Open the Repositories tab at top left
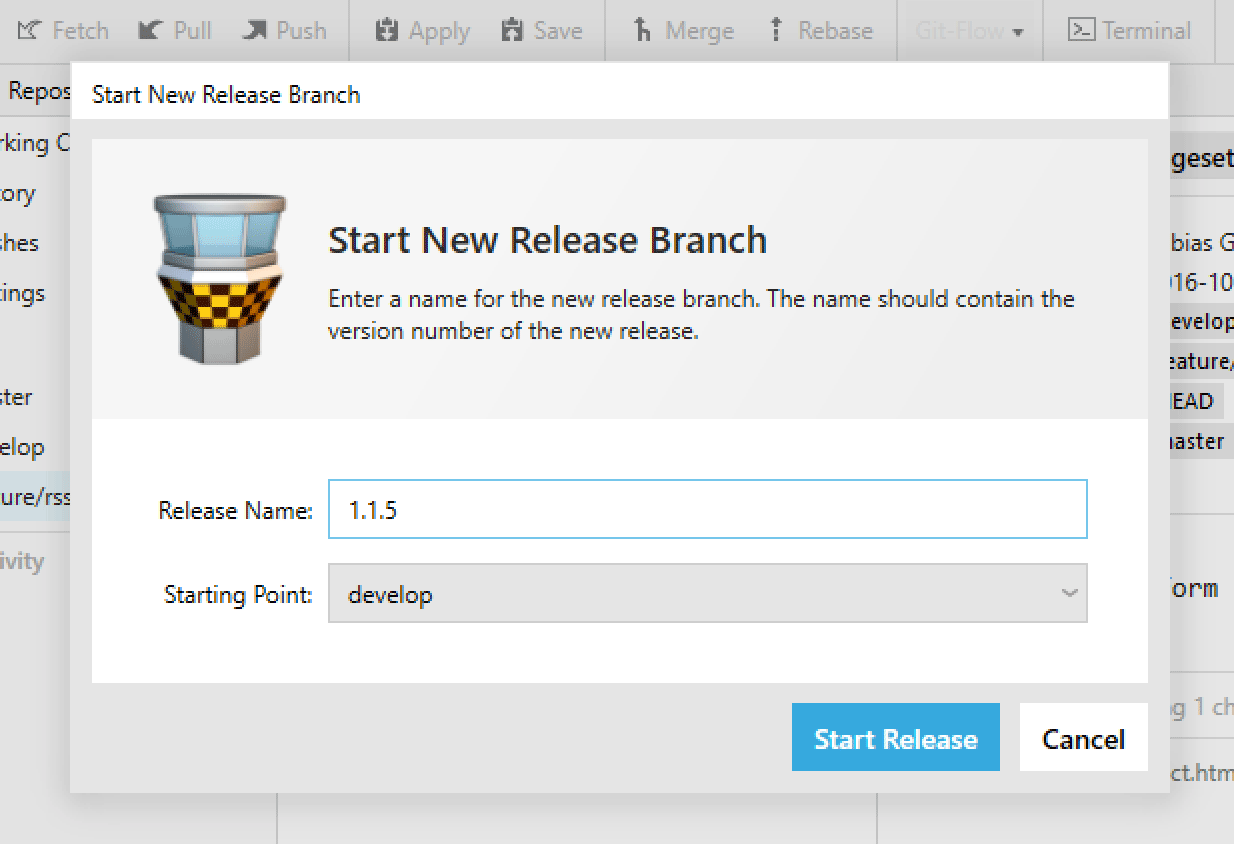The height and width of the screenshot is (844, 1234). (x=38, y=92)
